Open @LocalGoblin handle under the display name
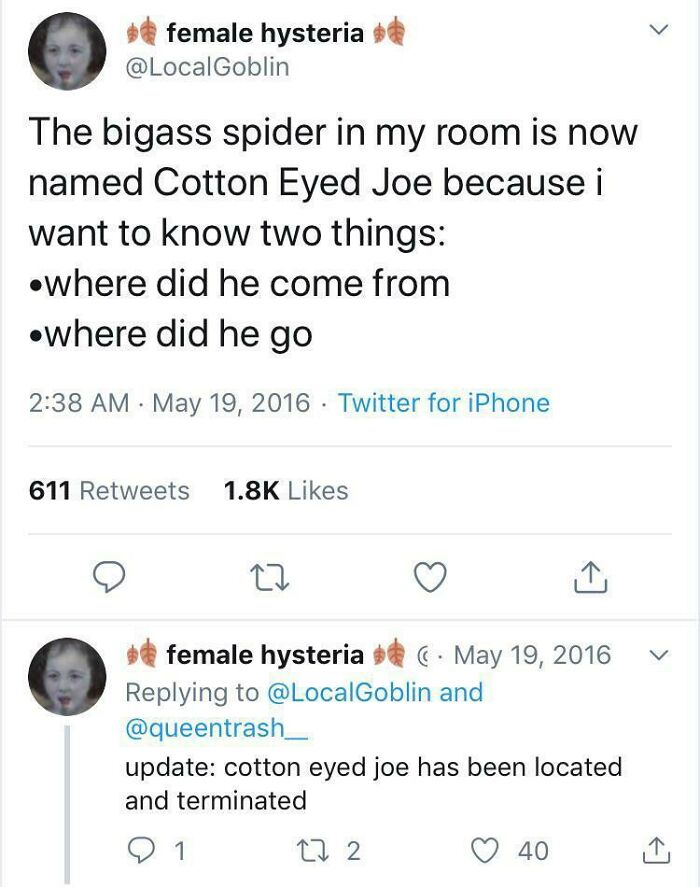The image size is (700, 887). (x=207, y=67)
